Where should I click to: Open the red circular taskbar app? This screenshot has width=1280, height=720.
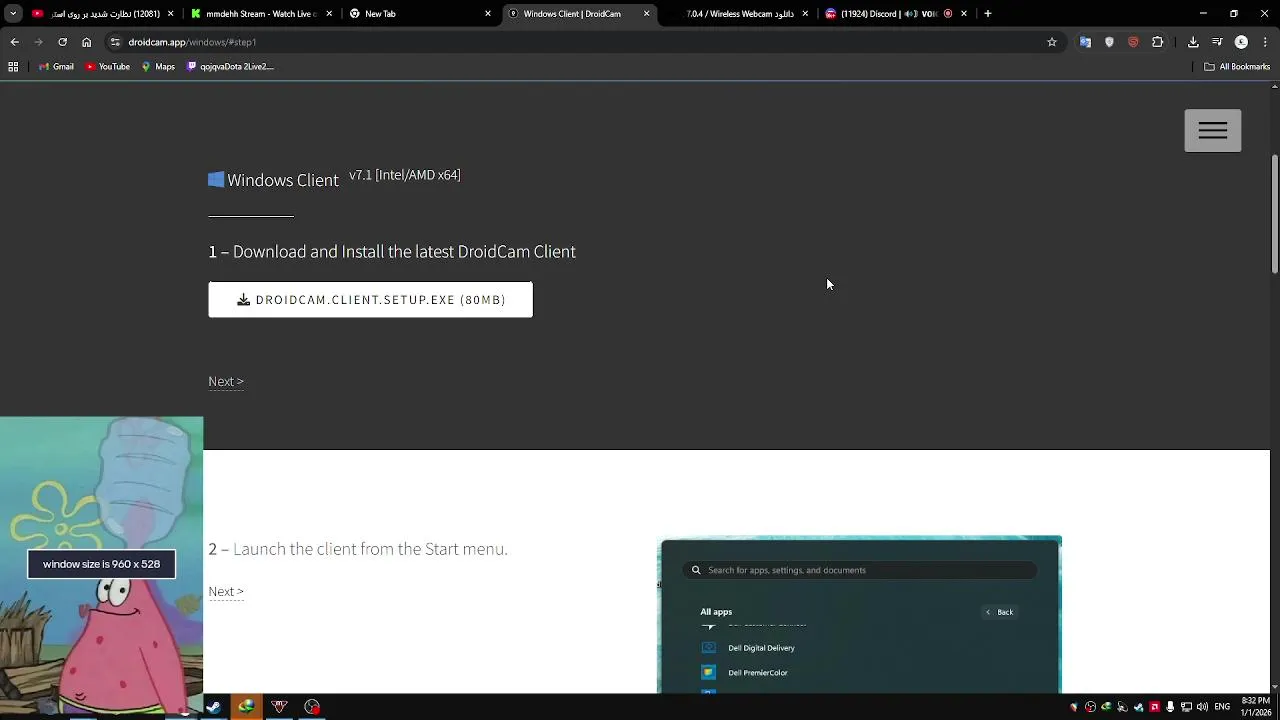click(x=312, y=707)
